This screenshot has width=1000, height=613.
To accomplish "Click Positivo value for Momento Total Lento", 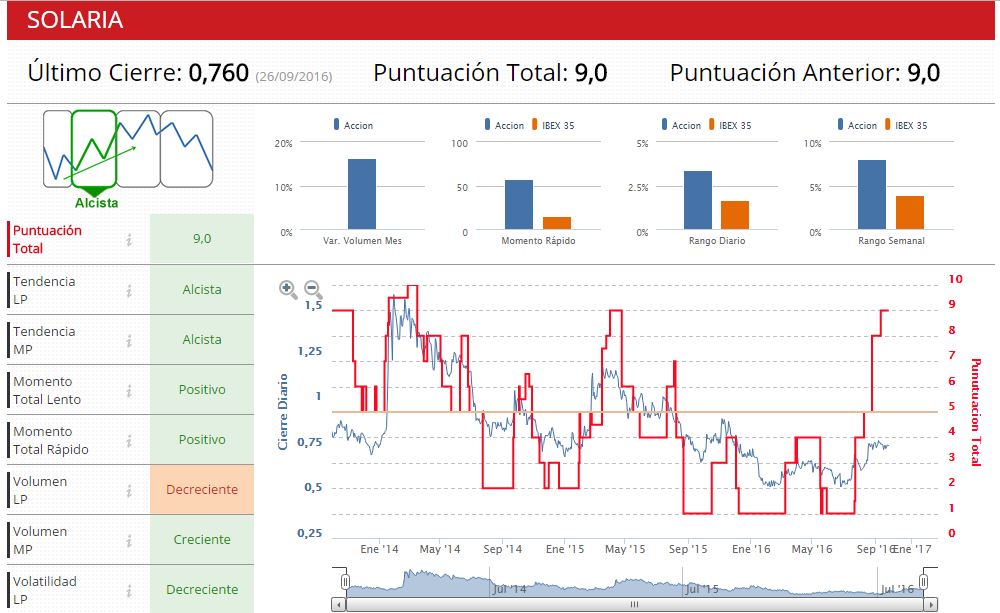I will coord(202,390).
